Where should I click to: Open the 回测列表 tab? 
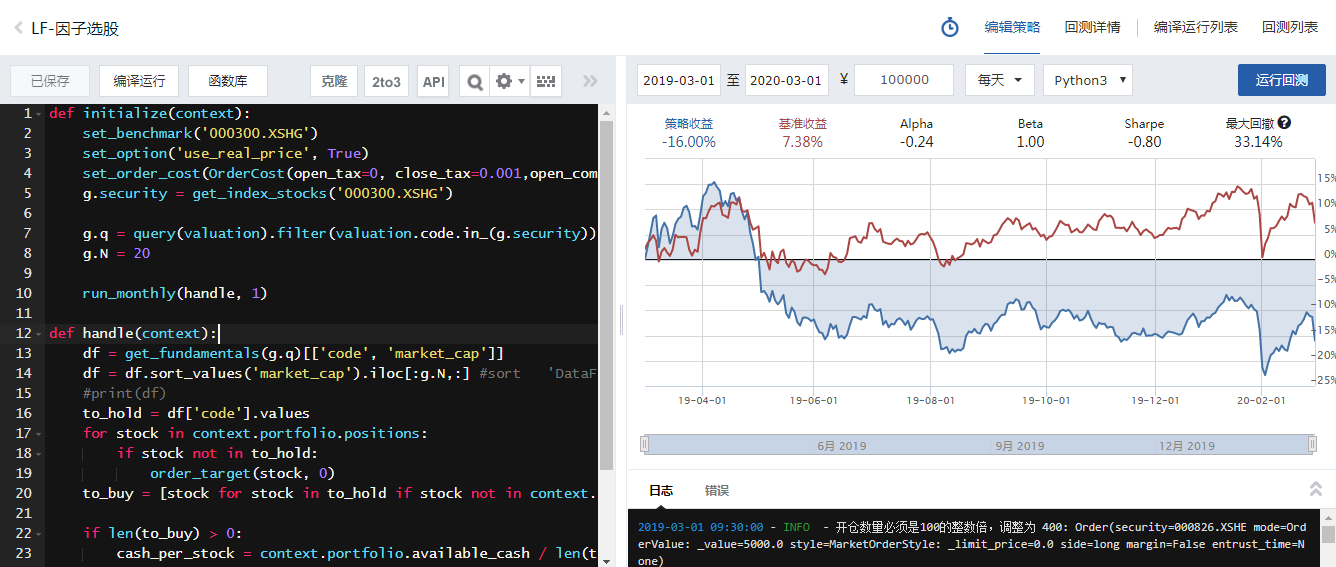[1290, 27]
